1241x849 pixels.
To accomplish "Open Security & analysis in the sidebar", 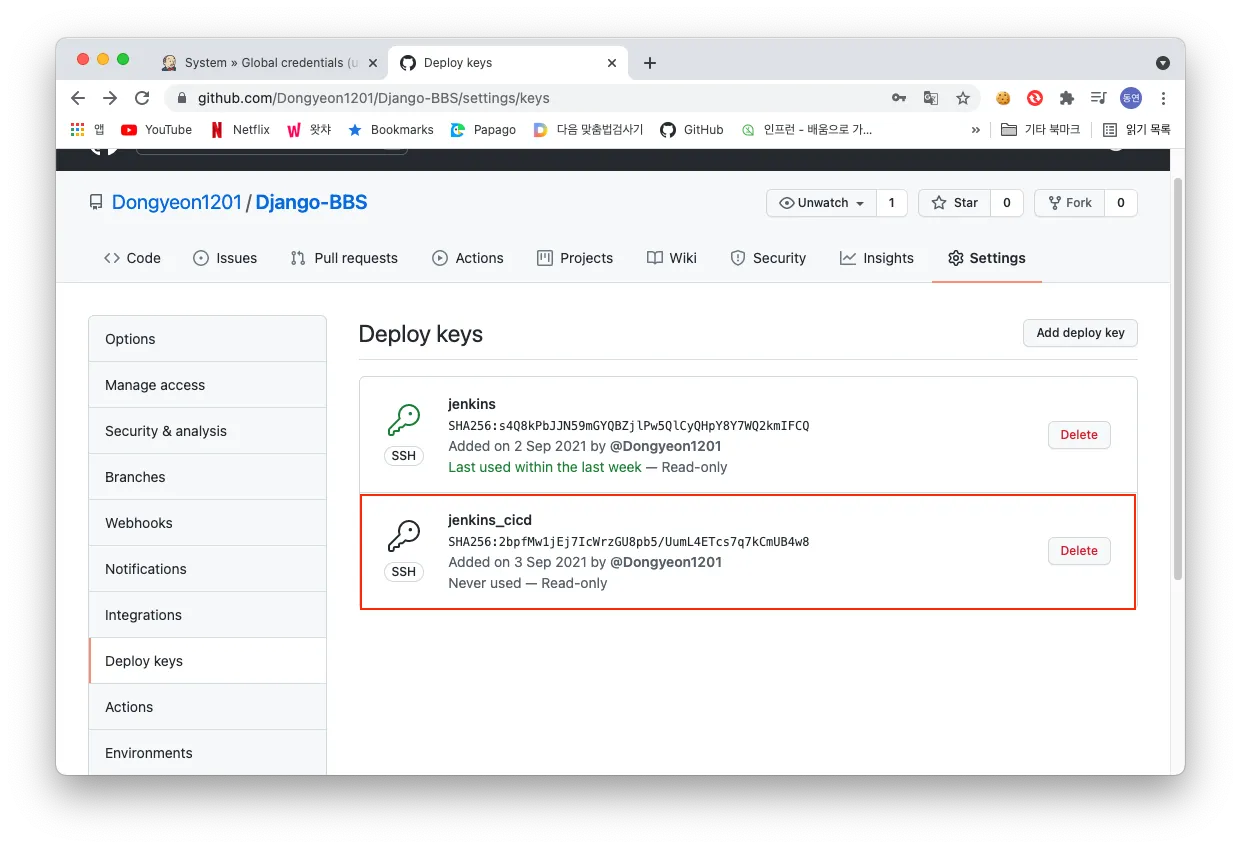I will pyautogui.click(x=208, y=431).
